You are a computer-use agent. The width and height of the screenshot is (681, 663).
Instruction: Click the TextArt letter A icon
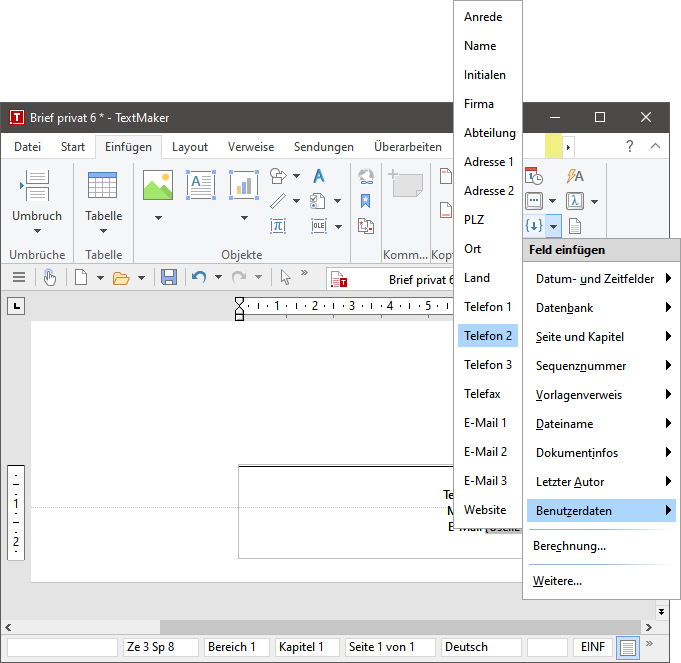click(x=319, y=176)
